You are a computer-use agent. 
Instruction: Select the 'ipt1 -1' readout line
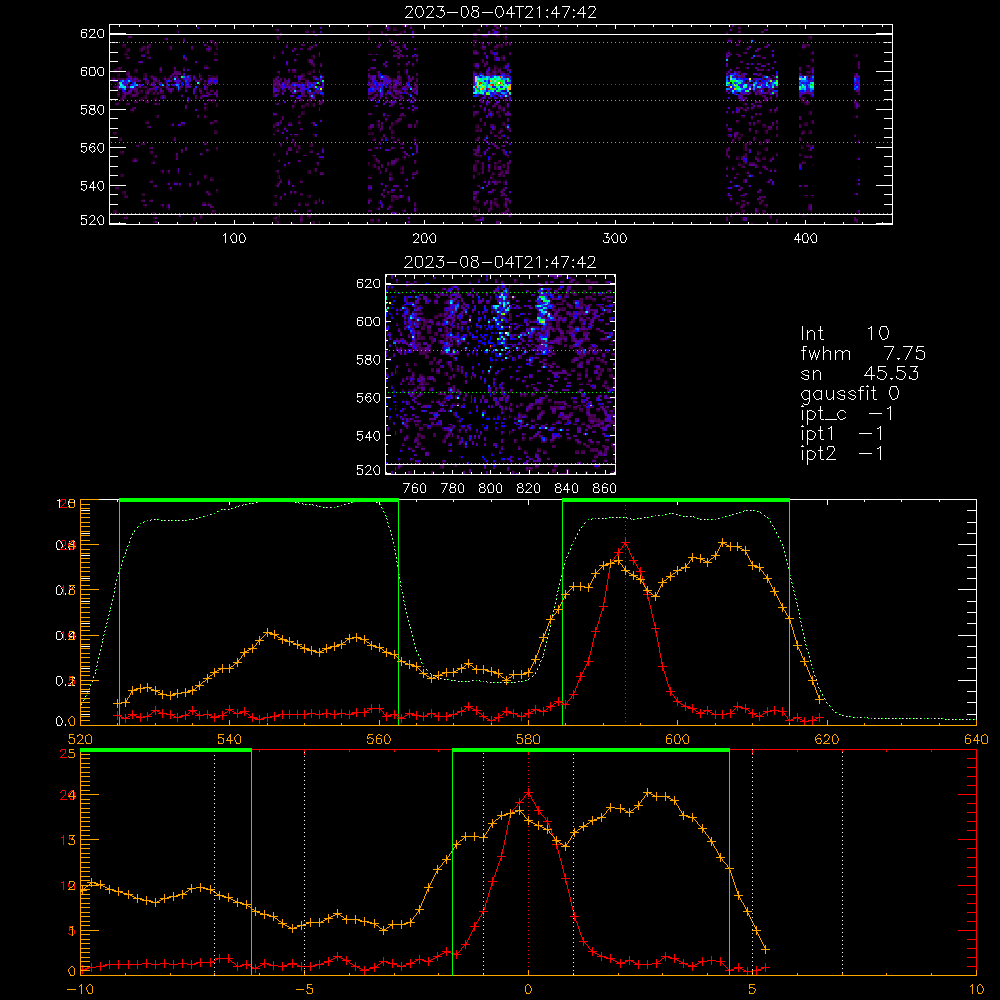[842, 434]
